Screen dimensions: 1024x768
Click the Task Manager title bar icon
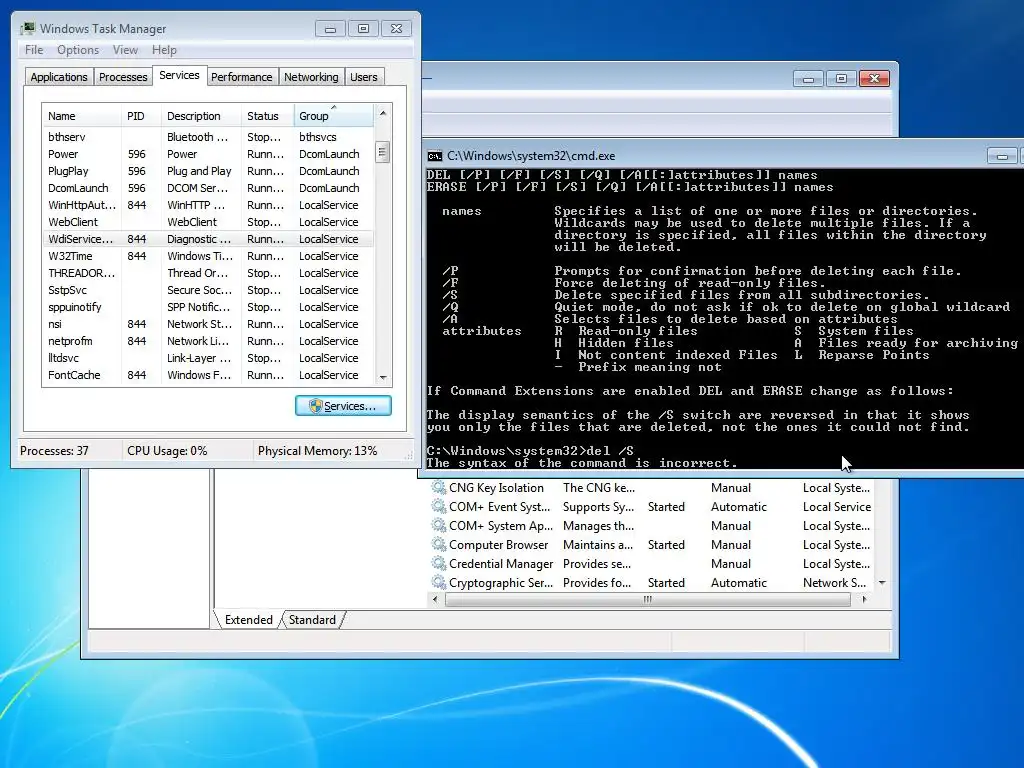point(27,29)
